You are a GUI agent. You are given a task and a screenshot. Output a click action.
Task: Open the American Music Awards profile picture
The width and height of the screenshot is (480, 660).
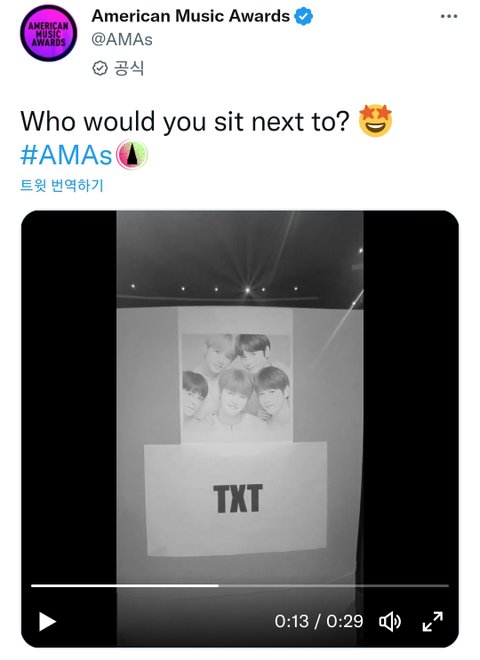[x=48, y=33]
